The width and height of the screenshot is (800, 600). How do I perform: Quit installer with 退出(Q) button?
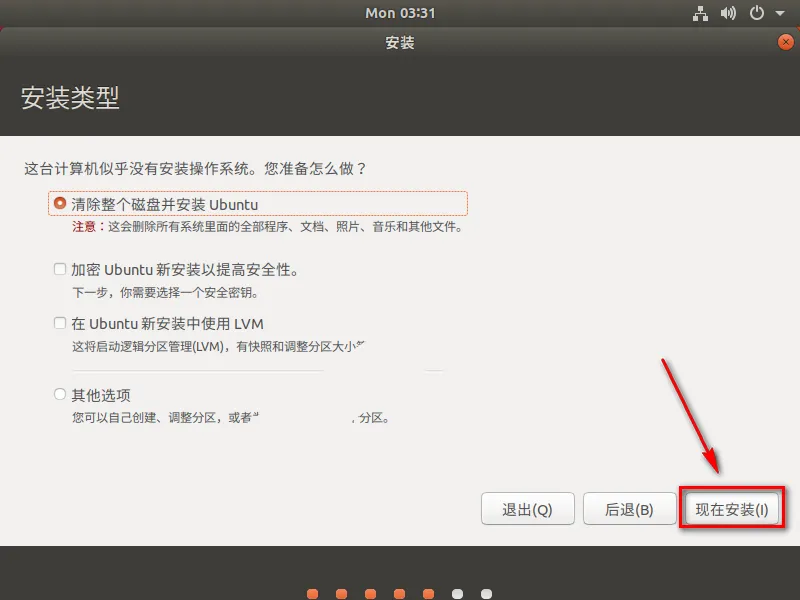click(528, 509)
